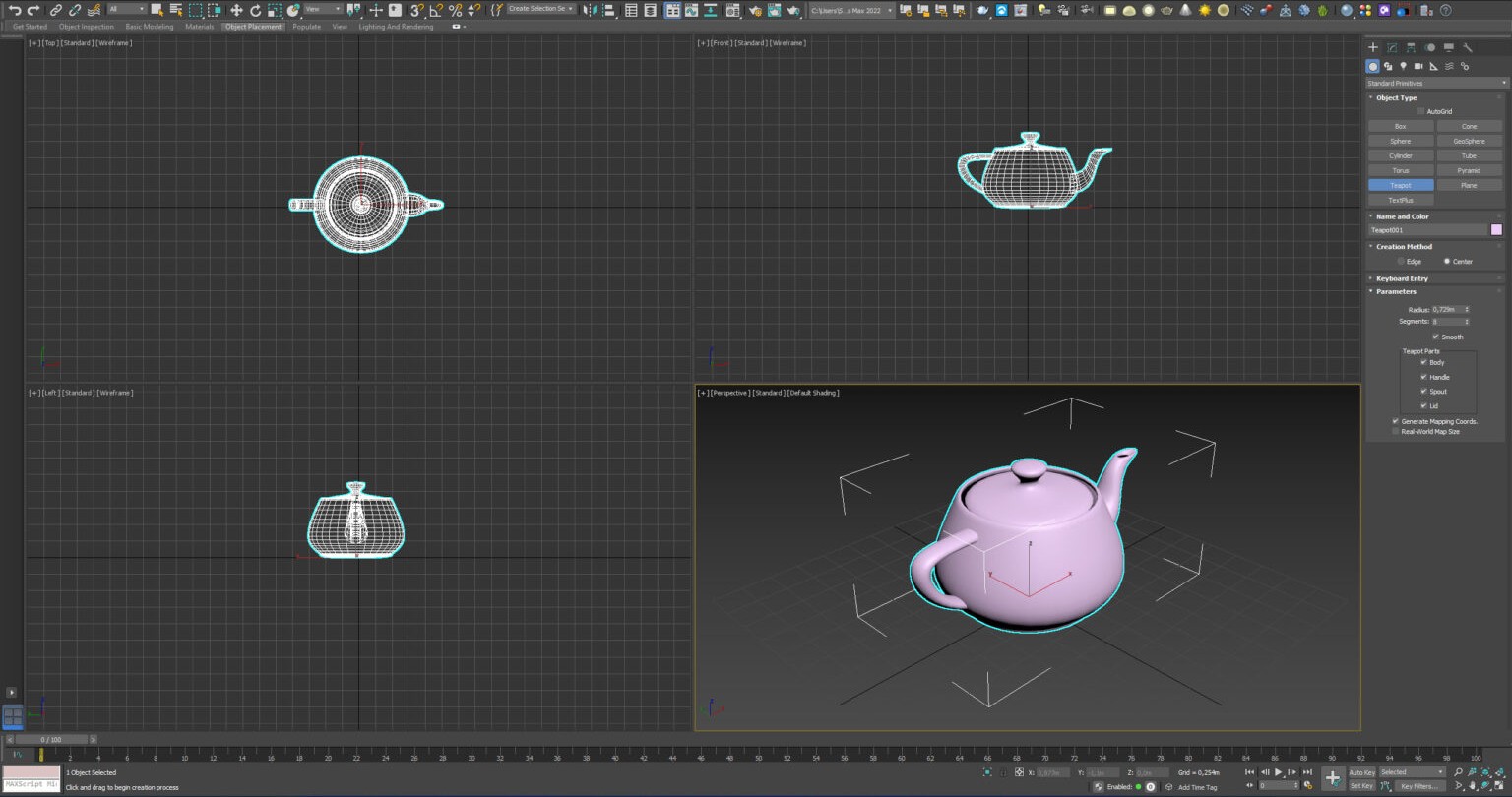Switch to the Shapes category icon

click(1388, 66)
